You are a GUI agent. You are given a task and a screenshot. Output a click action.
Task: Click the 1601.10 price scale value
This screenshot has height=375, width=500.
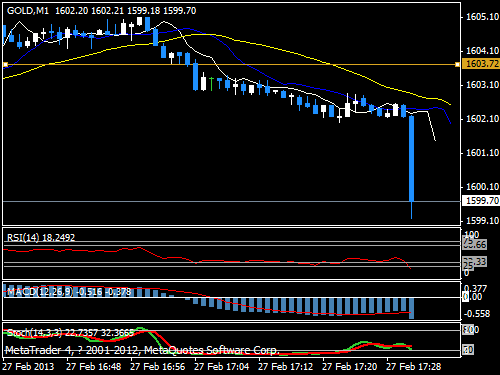(x=482, y=153)
